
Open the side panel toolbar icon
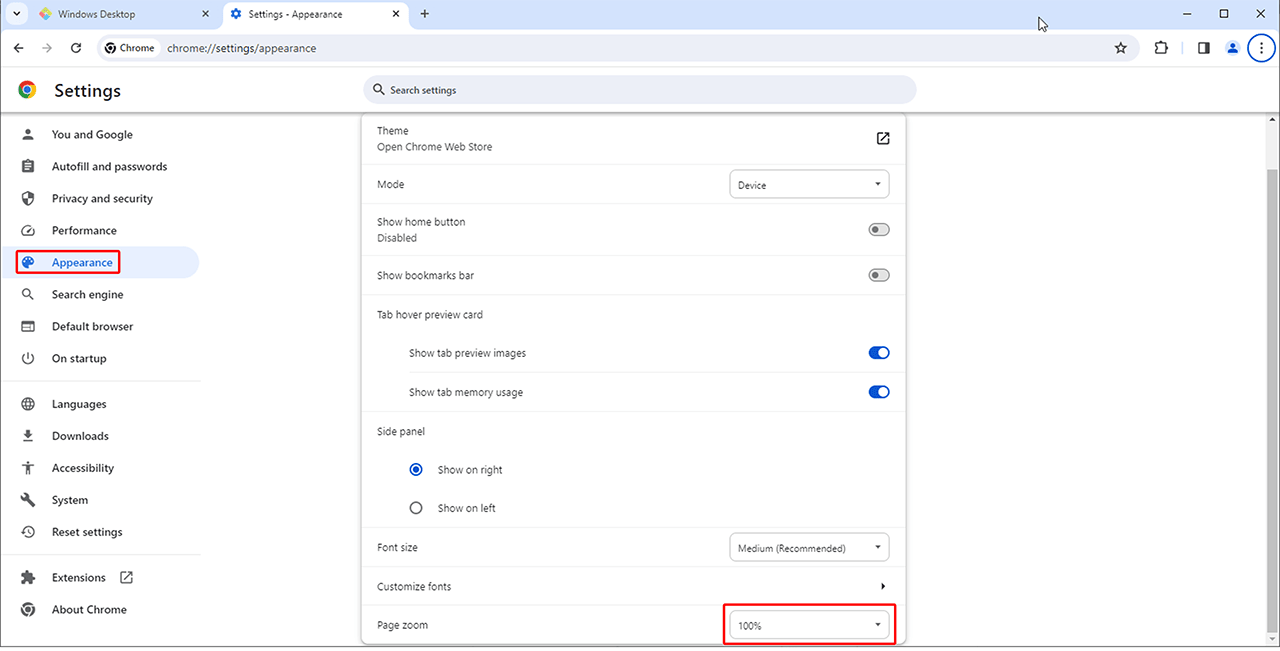pos(1203,48)
